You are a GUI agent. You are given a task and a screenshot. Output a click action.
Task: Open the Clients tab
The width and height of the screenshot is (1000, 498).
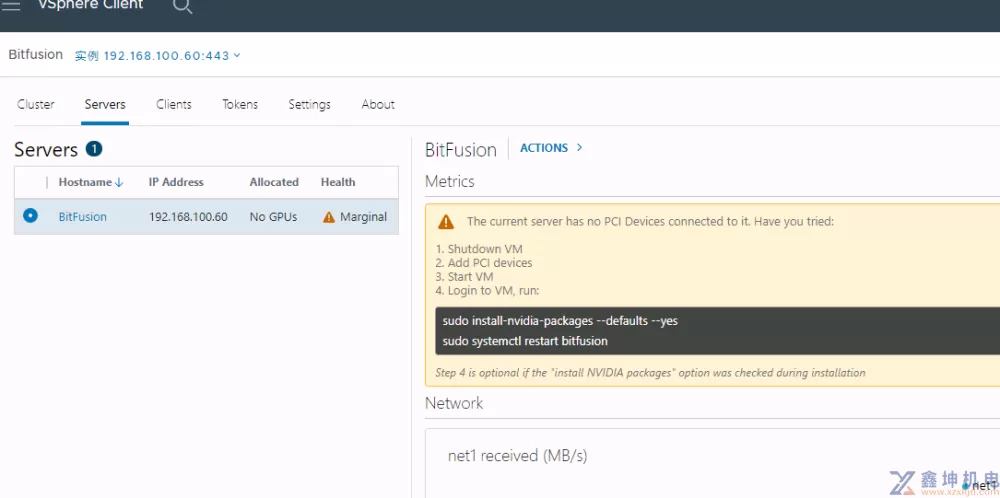[173, 105]
